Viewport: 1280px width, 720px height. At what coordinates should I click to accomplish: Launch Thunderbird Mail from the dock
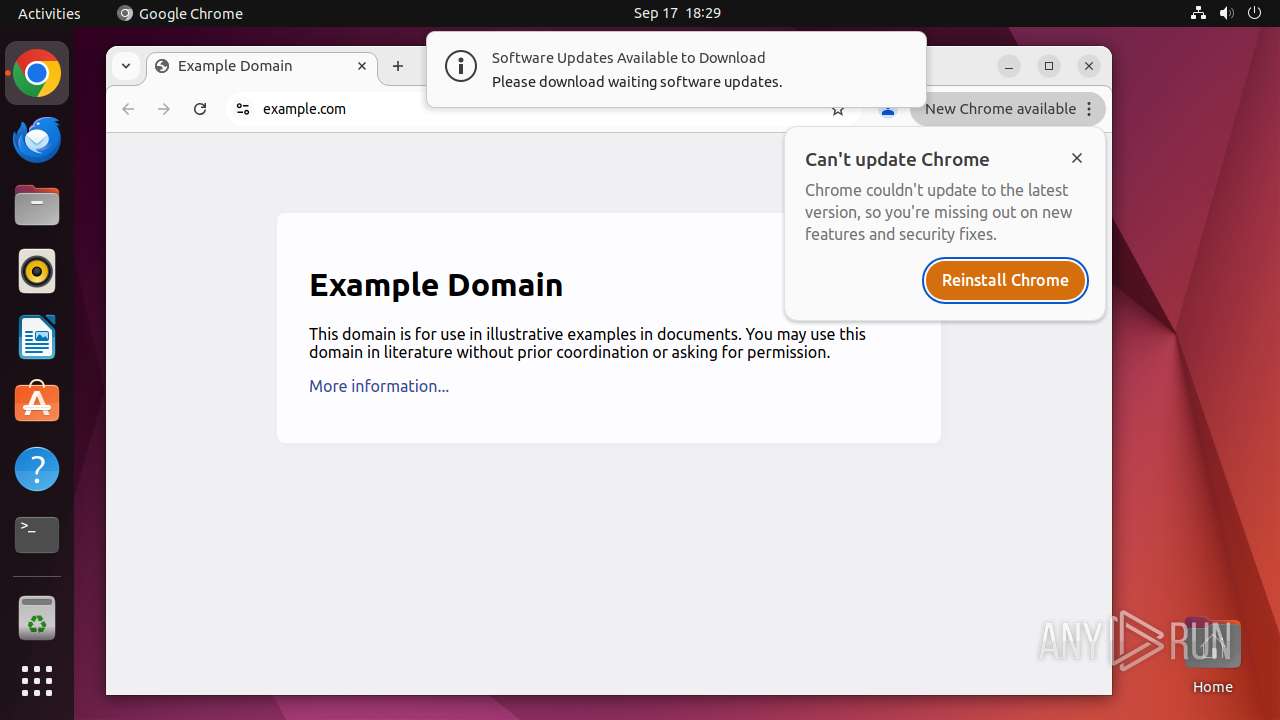(x=37, y=140)
